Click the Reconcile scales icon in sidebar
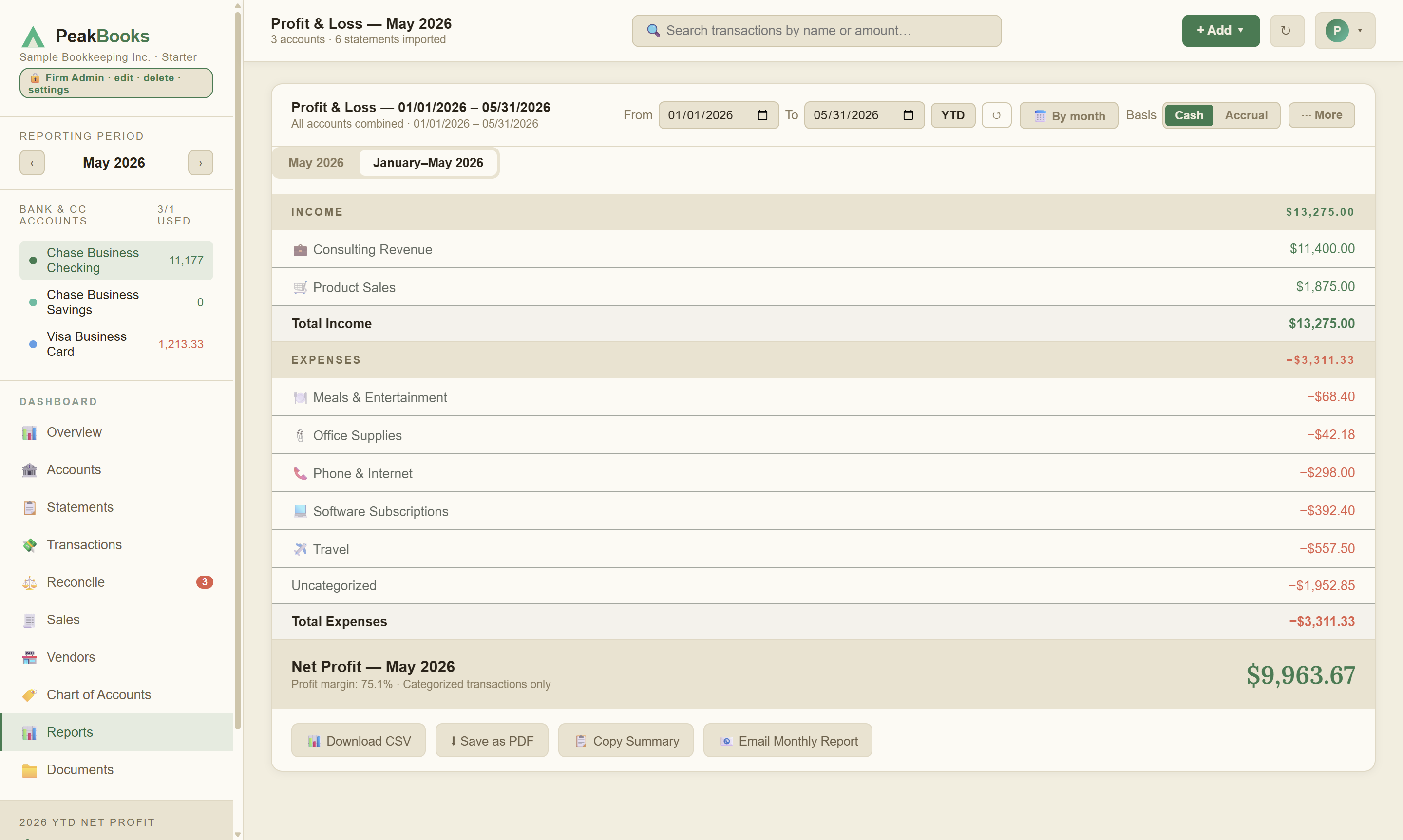This screenshot has height=840, width=1403. click(29, 583)
